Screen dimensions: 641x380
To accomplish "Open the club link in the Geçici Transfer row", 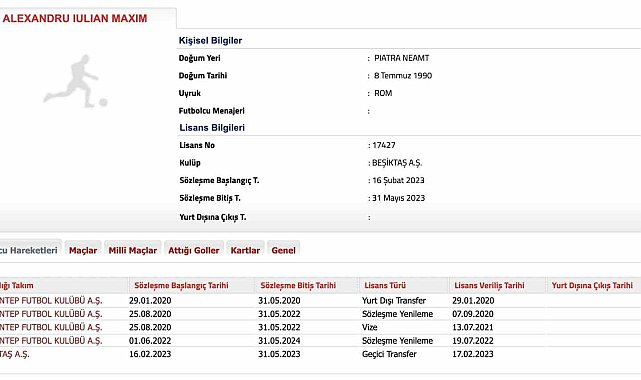I will pyautogui.click(x=15, y=354).
